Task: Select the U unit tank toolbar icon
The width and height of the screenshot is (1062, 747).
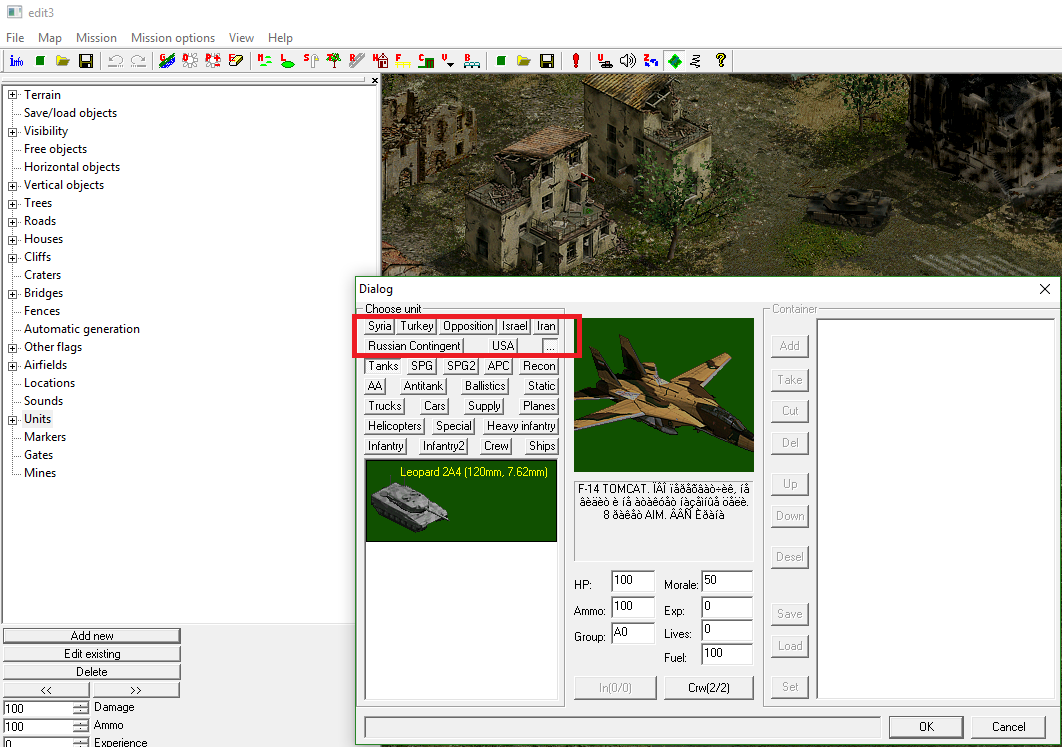Action: [x=604, y=61]
